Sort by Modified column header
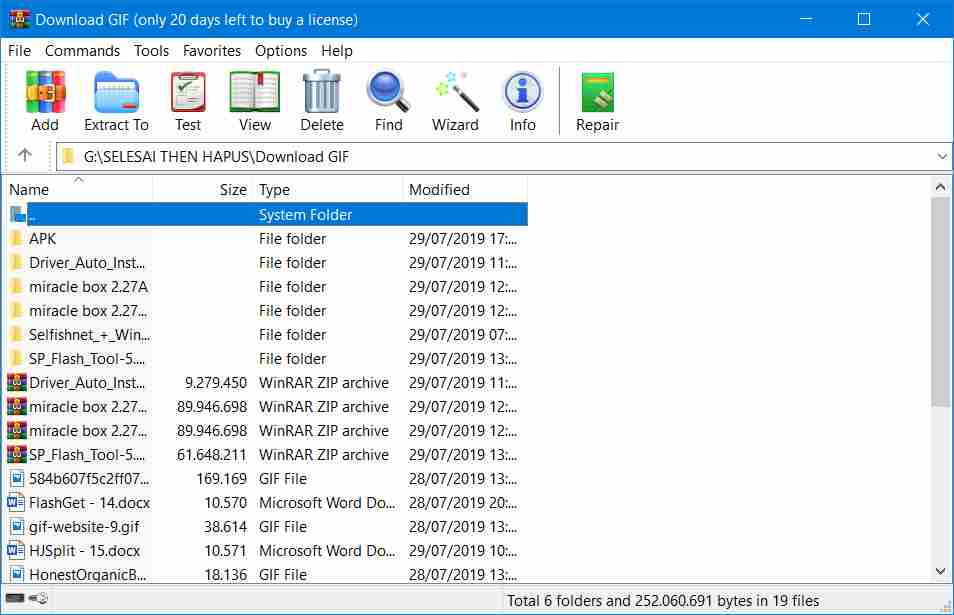This screenshot has width=954, height=615. (x=465, y=189)
